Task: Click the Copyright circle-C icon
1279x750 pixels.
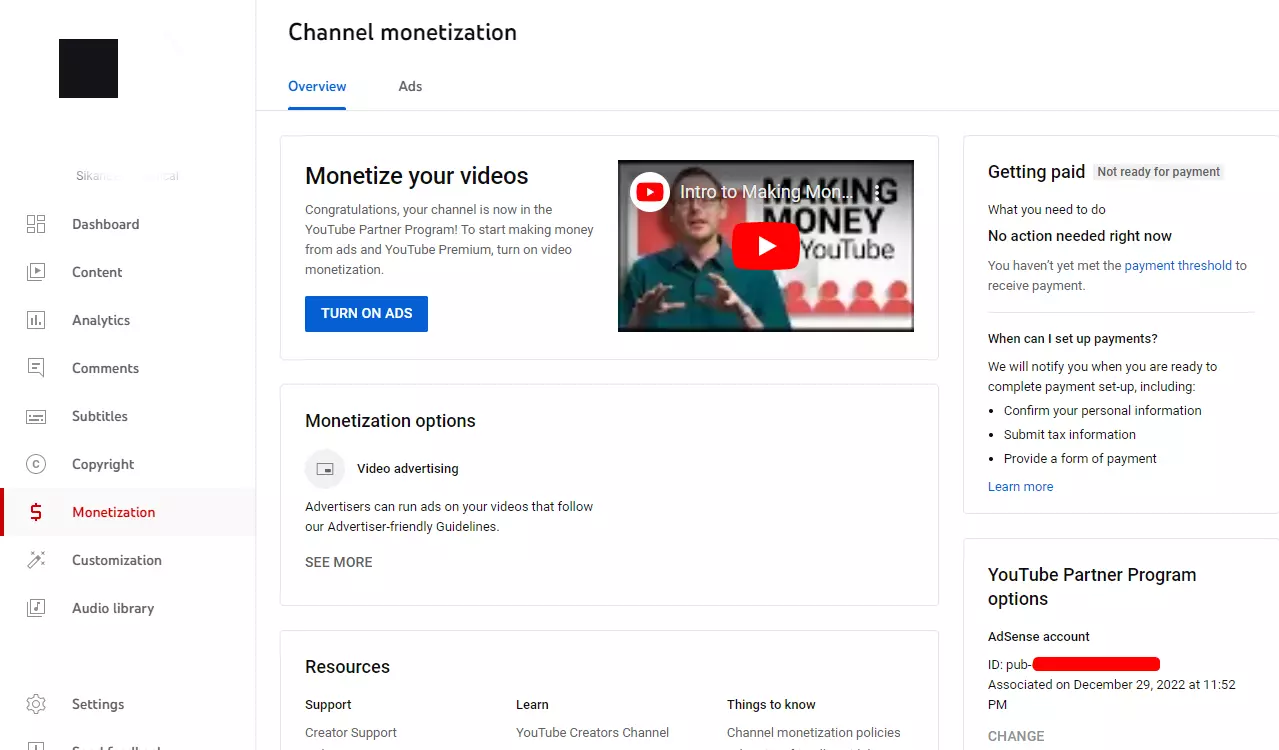Action: tap(36, 464)
